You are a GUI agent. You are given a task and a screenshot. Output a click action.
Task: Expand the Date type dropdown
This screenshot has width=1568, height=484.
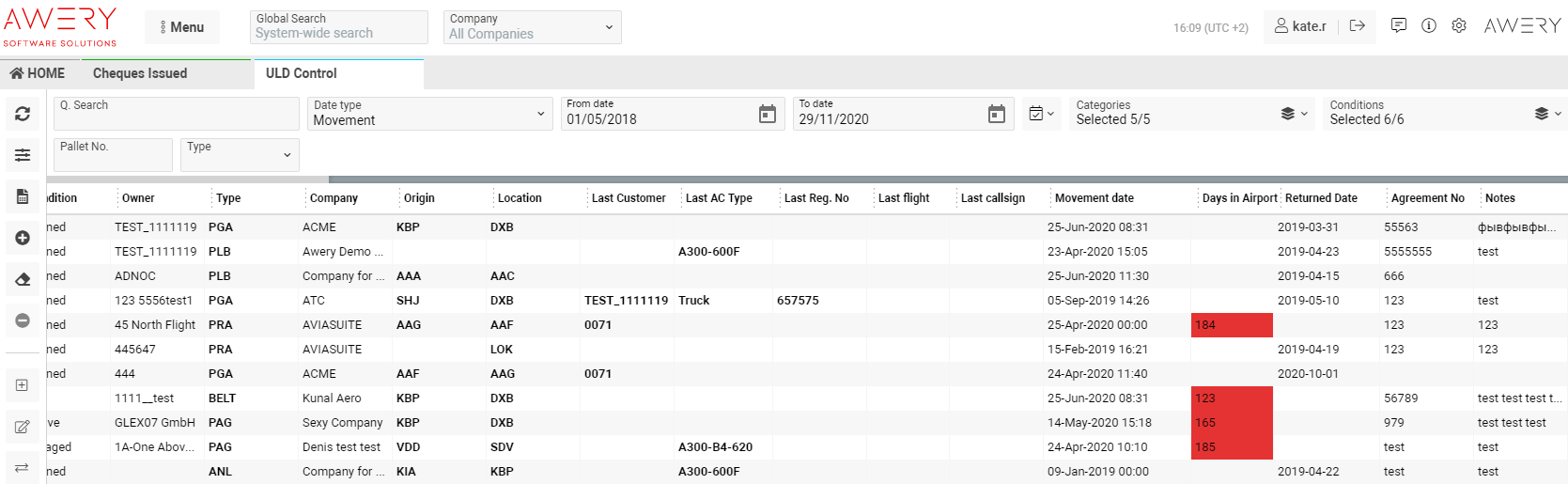coord(429,114)
